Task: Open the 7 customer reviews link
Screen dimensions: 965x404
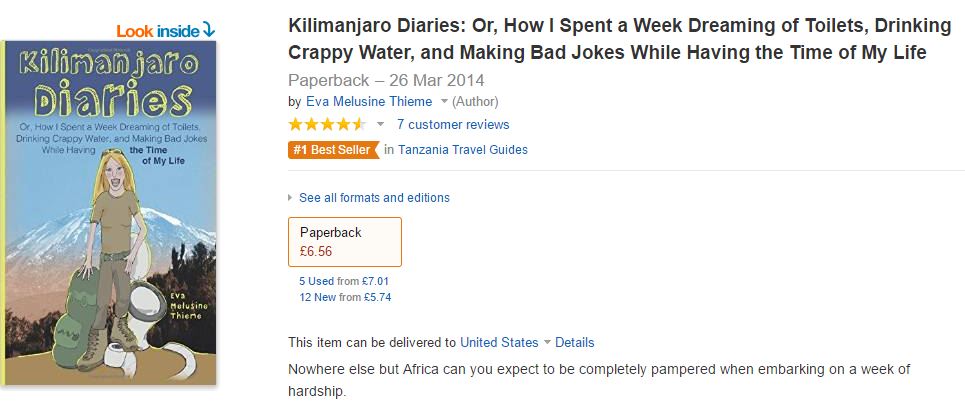Action: [x=453, y=125]
